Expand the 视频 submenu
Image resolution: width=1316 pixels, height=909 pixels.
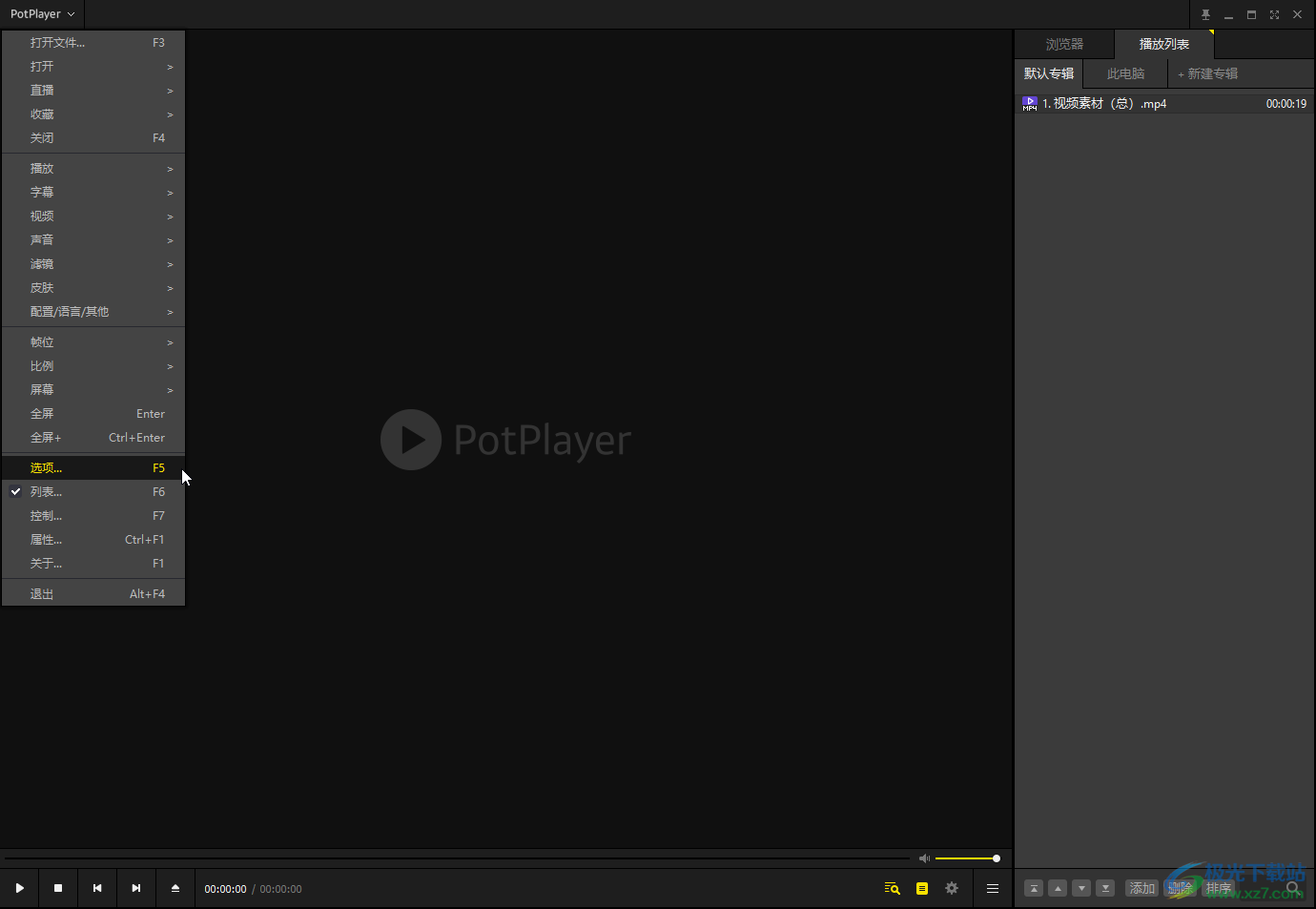93,217
